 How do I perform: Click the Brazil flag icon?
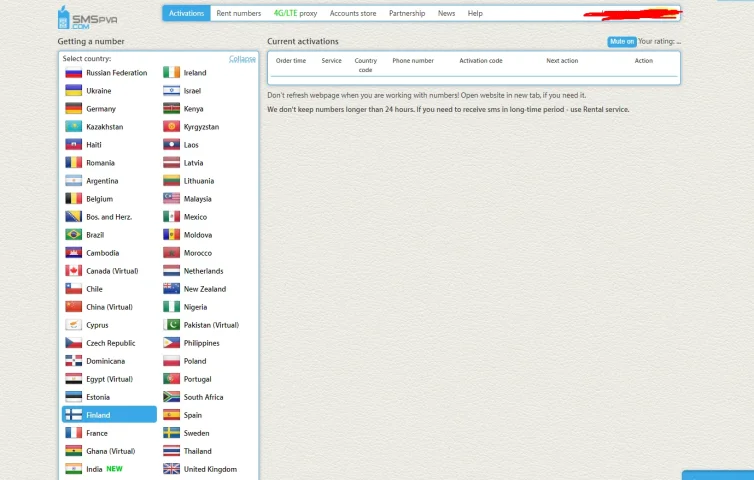74,235
